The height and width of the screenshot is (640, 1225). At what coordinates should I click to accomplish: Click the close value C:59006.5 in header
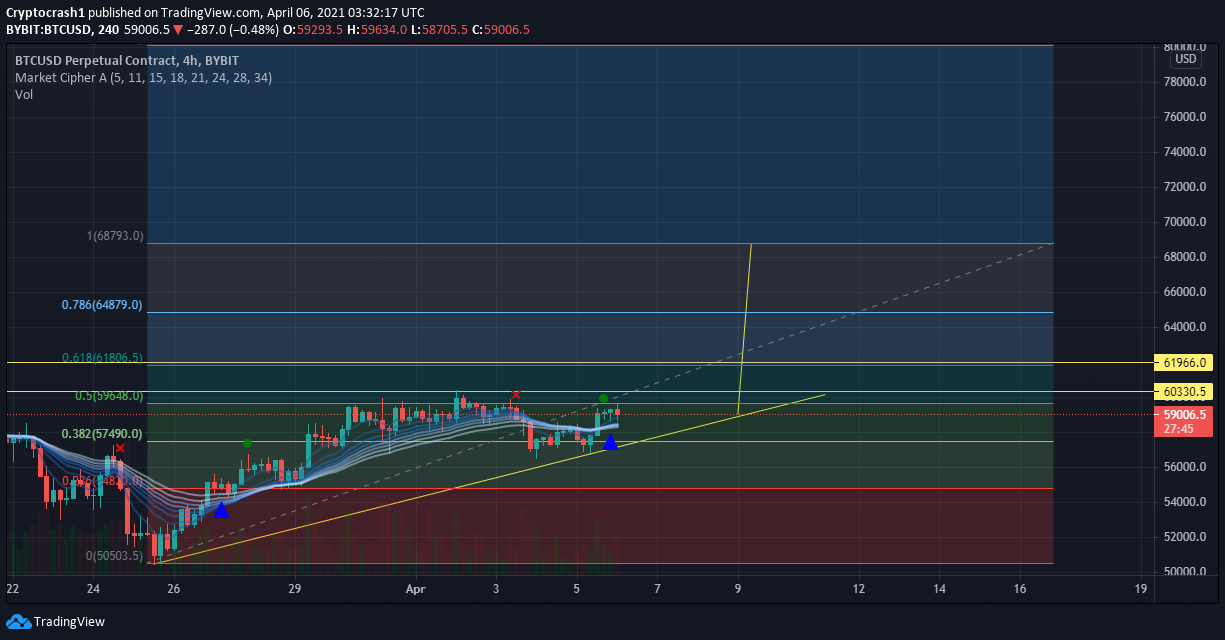pyautogui.click(x=500, y=30)
